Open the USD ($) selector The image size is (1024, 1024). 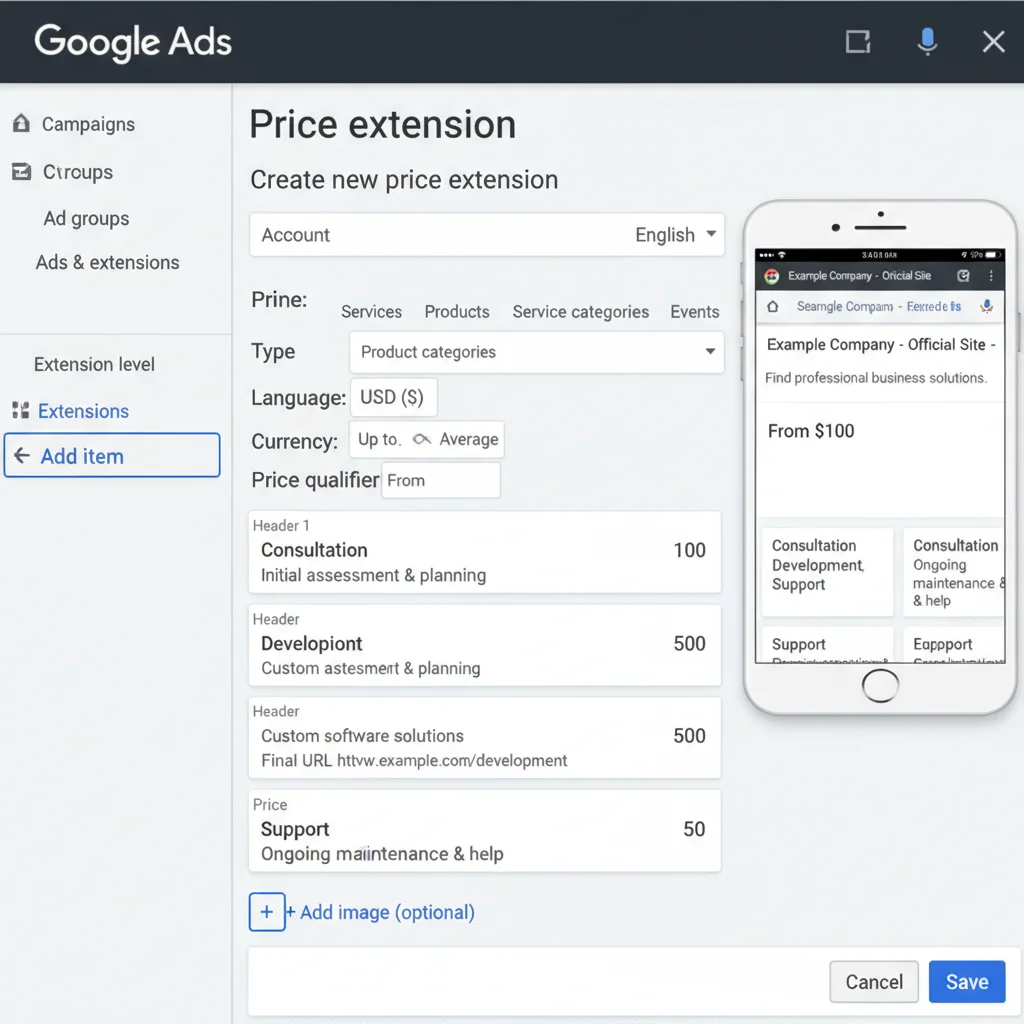393,397
